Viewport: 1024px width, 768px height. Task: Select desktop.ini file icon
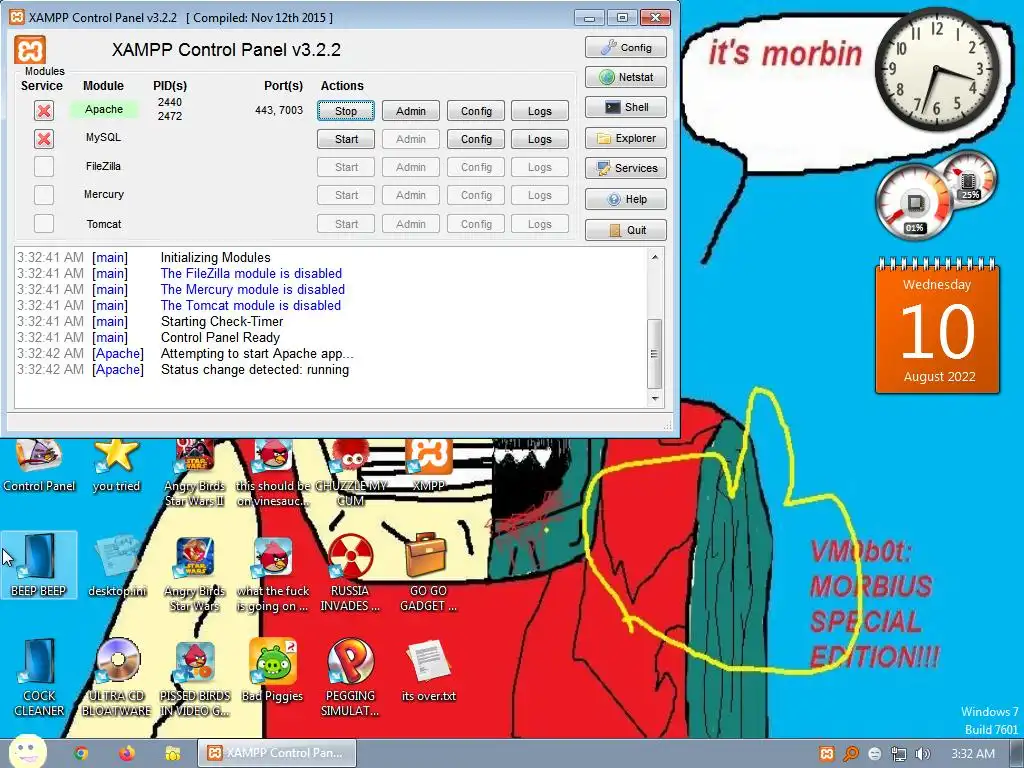(118, 566)
